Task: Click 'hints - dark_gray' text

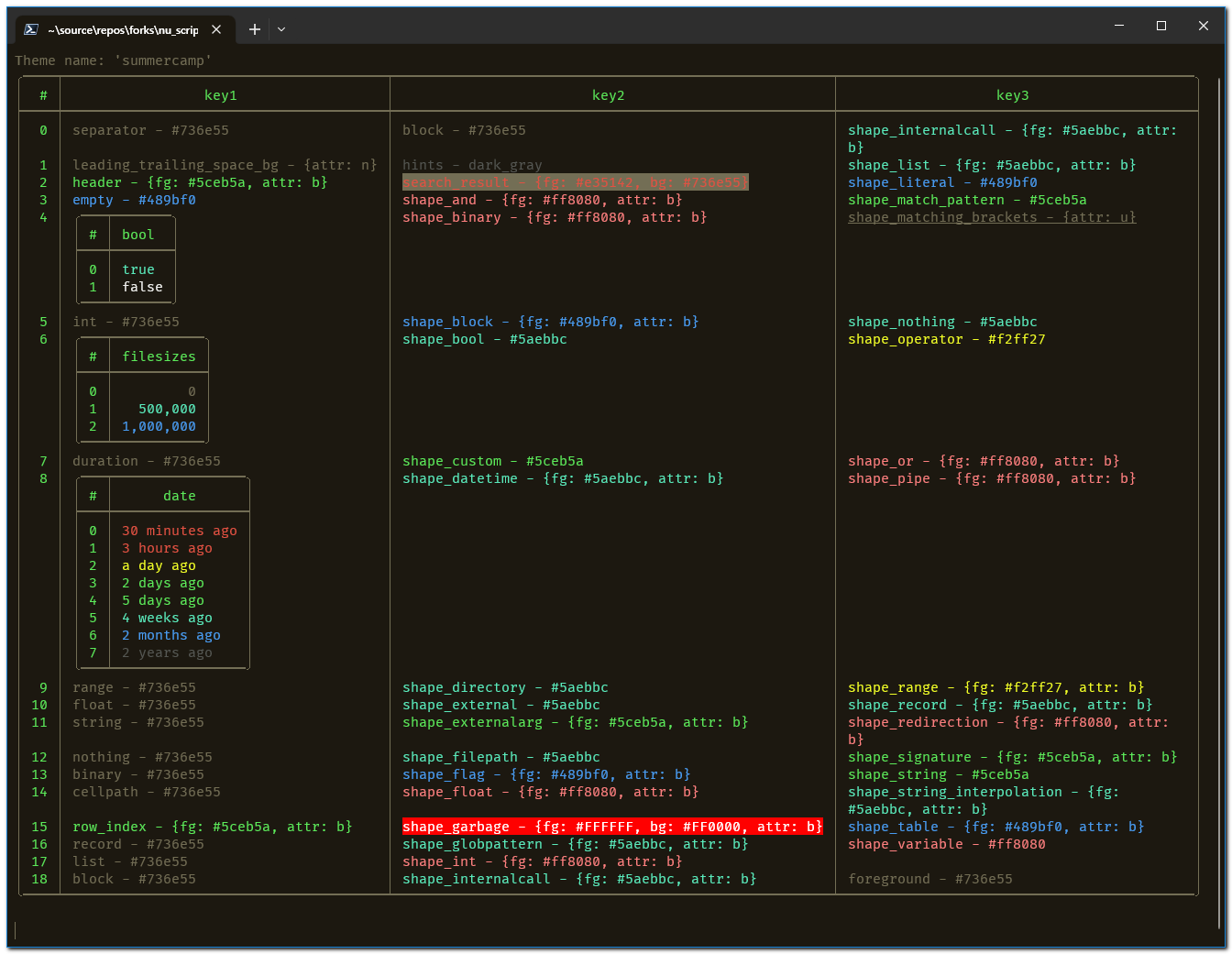Action: (472, 165)
